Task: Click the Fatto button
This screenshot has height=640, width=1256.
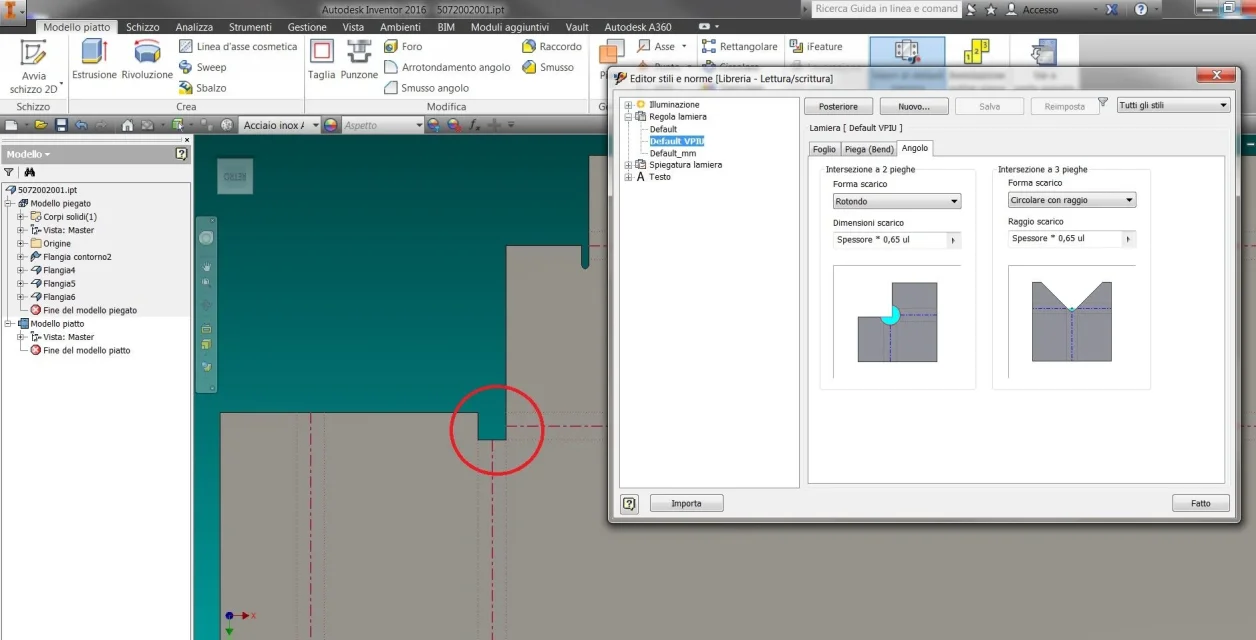Action: point(1200,504)
